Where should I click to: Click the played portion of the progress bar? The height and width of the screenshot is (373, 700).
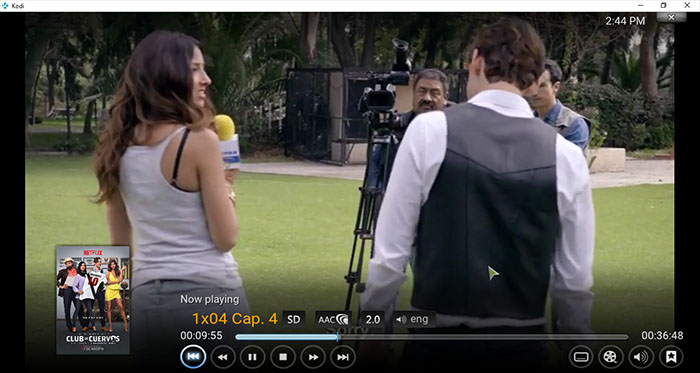click(287, 337)
